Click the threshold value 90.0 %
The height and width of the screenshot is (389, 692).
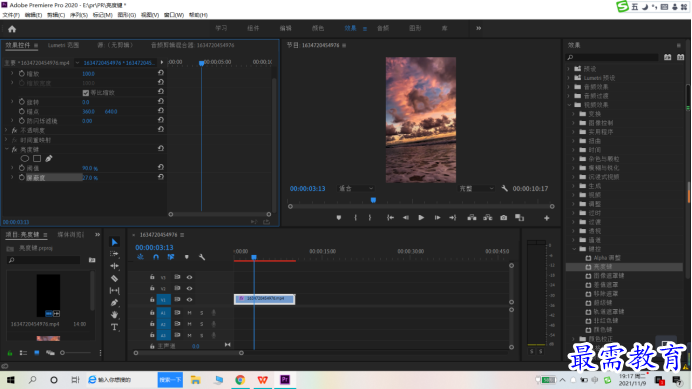[x=90, y=168]
